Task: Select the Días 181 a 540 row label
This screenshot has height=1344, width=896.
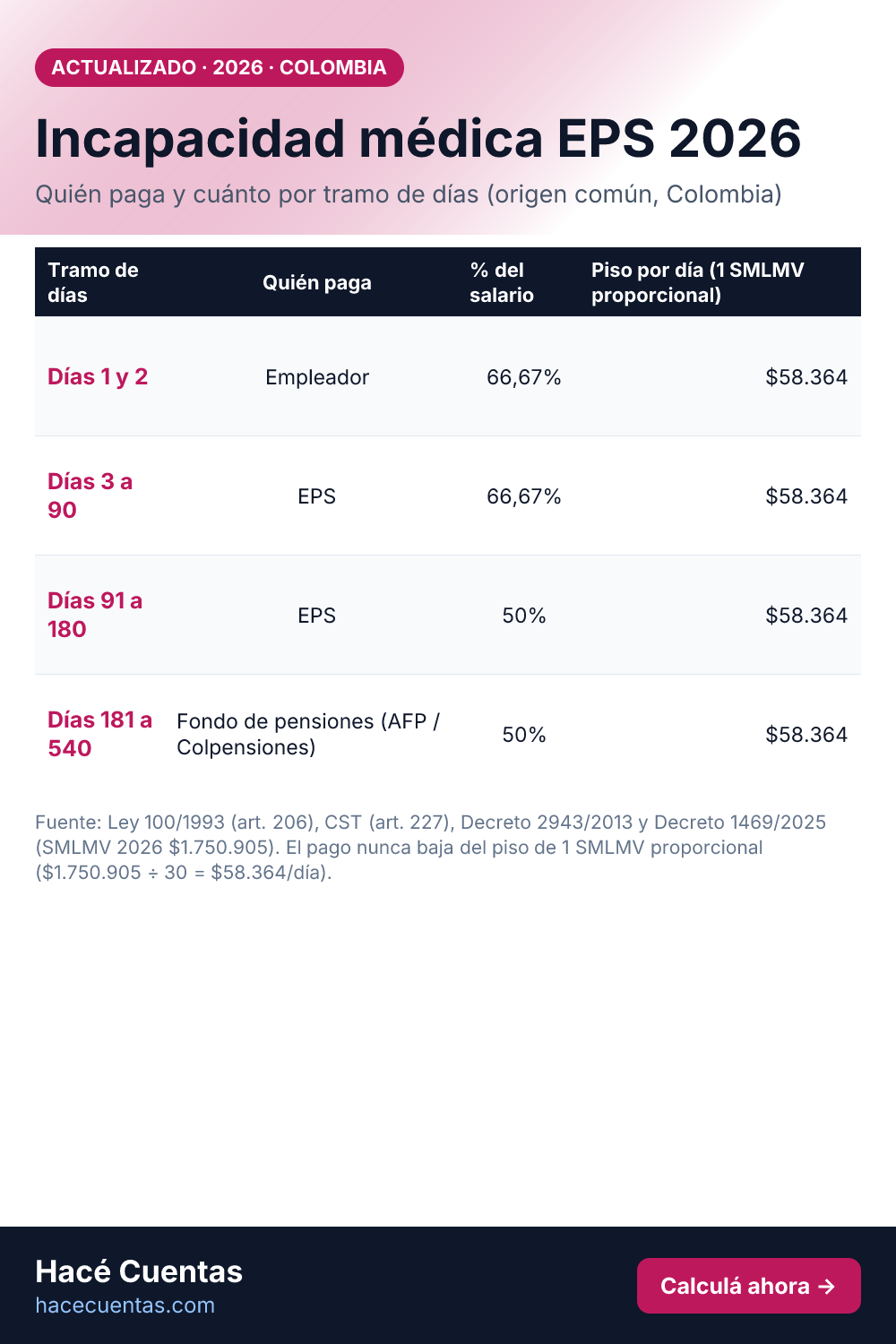Action: point(99,734)
